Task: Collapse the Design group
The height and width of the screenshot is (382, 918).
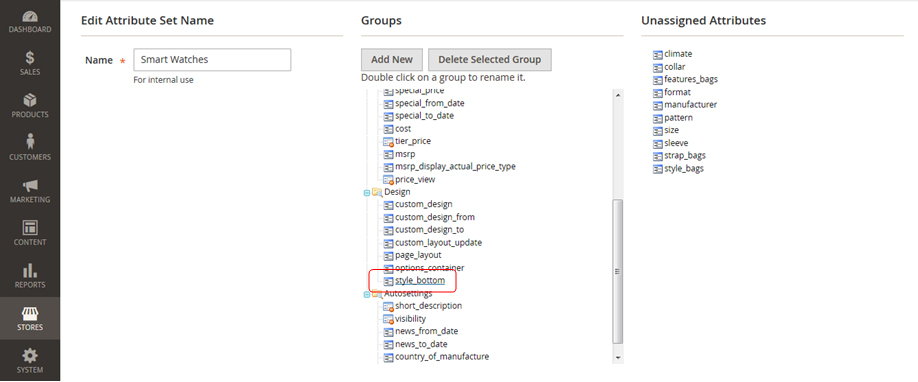Action: (x=367, y=193)
